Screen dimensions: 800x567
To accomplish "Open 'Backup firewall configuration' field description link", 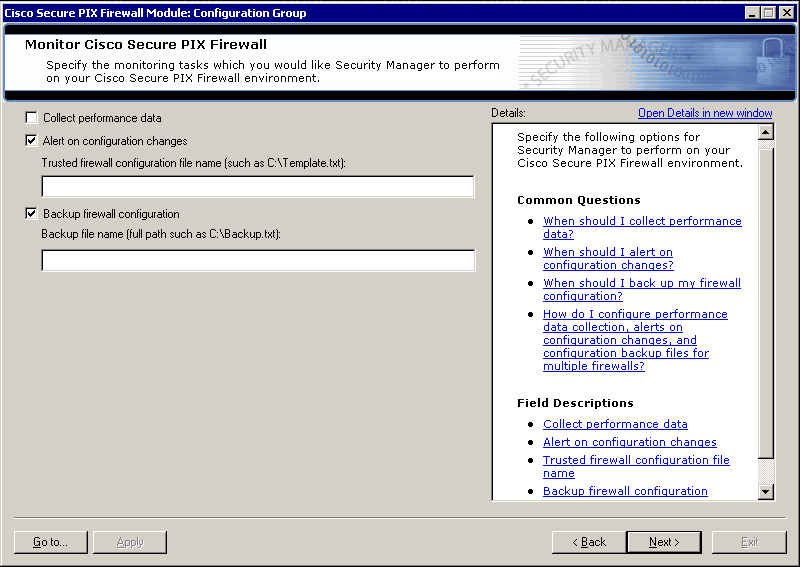I will (625, 491).
